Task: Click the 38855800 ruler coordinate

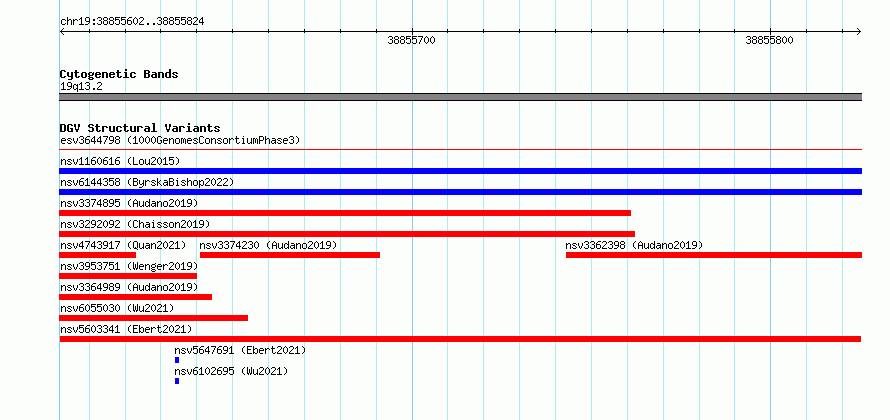Action: [769, 40]
